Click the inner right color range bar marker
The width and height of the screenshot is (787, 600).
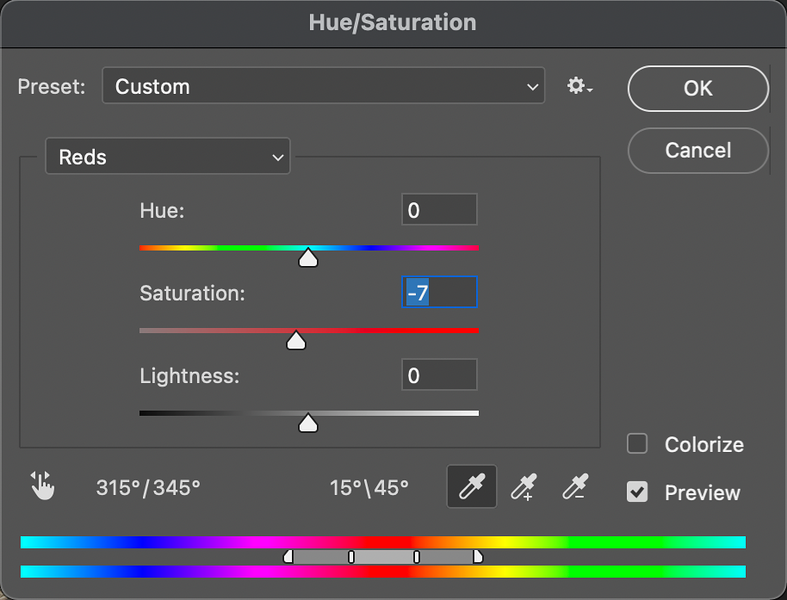(417, 556)
